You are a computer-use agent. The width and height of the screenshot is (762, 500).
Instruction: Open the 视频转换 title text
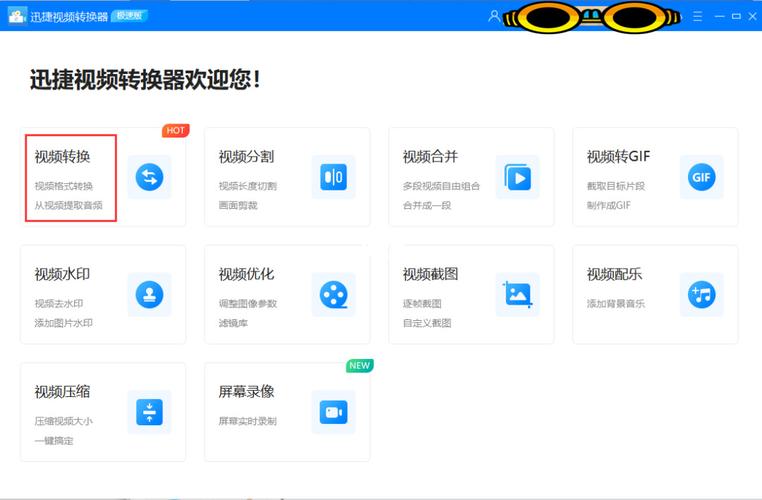[x=62, y=156]
